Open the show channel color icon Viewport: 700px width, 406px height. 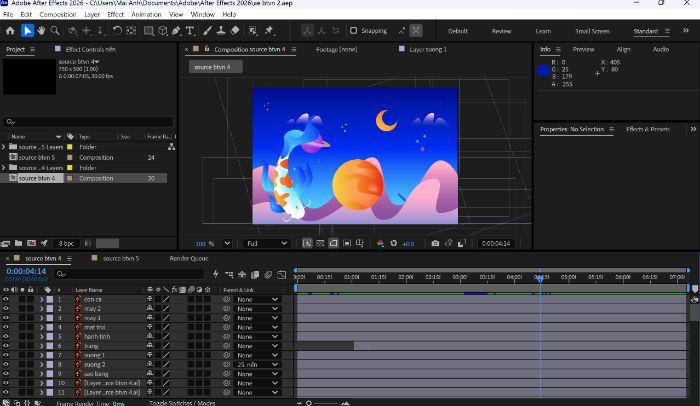(380, 243)
